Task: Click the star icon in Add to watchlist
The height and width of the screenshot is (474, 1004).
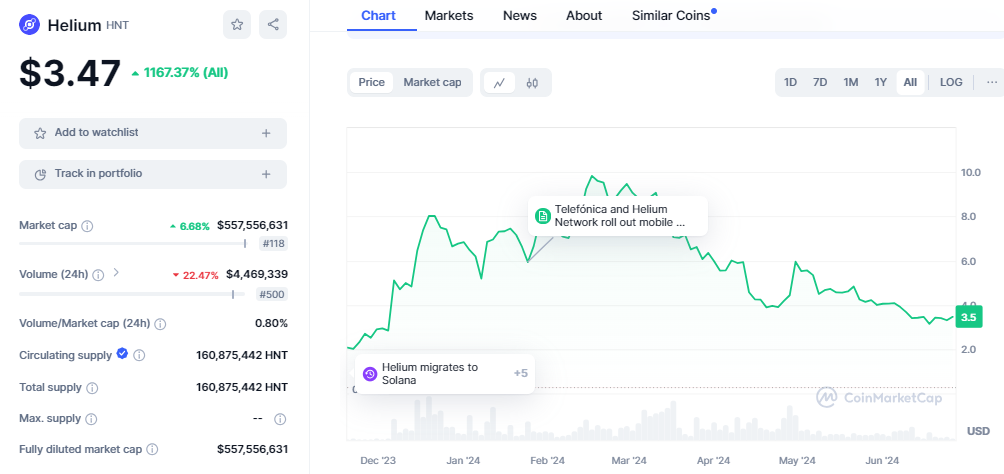Action: 40,133
